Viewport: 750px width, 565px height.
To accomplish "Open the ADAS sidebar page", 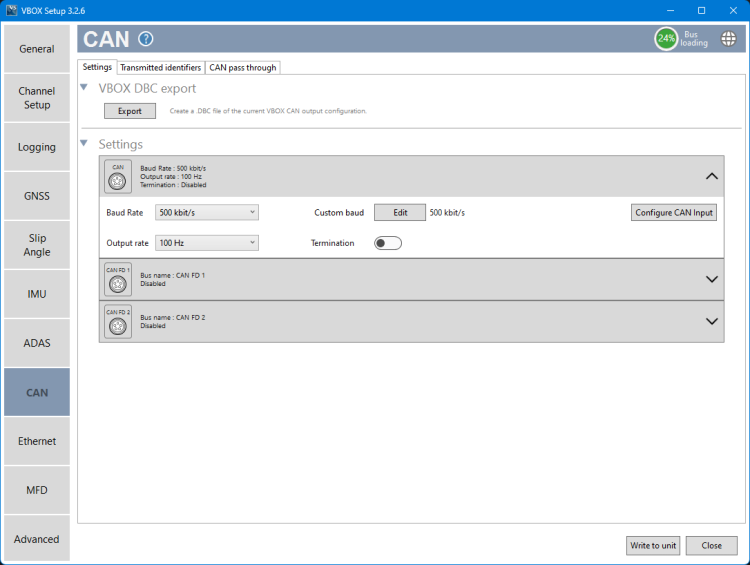I will pos(37,343).
